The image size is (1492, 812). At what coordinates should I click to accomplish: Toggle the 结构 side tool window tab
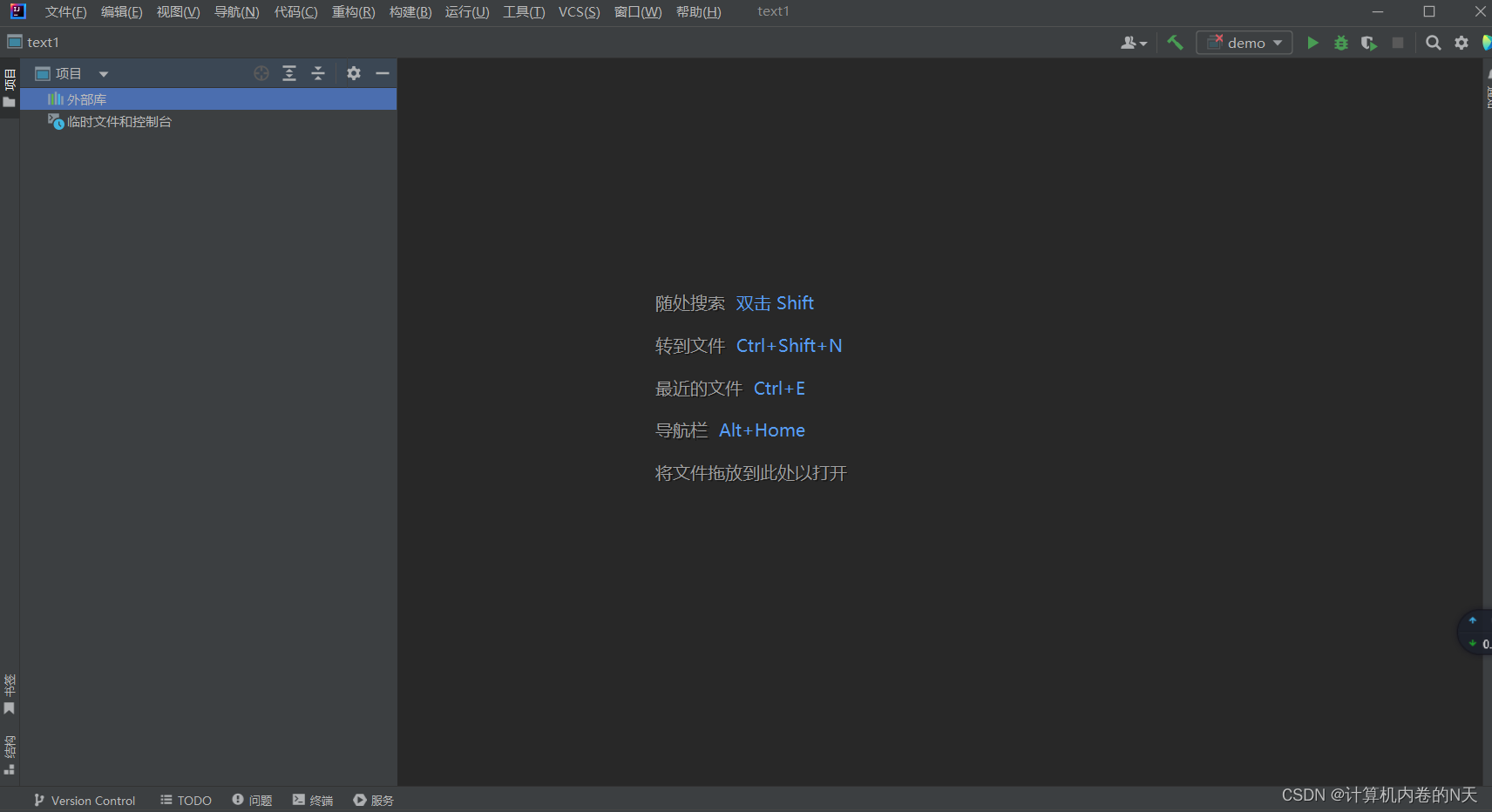pos(10,754)
